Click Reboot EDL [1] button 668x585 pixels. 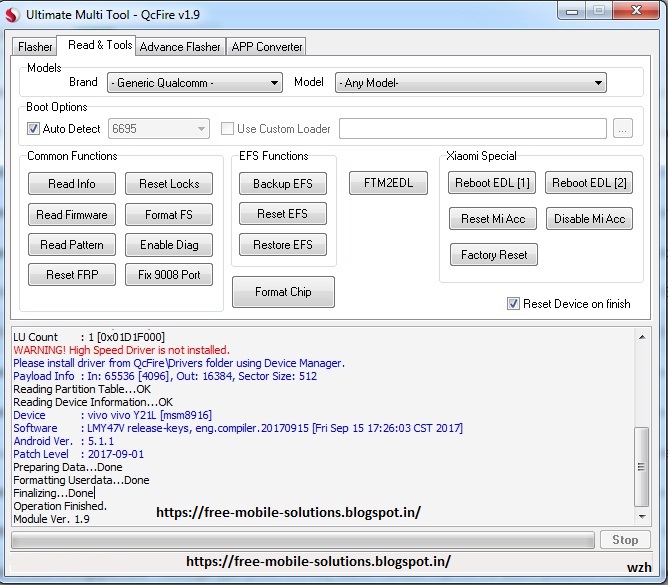click(x=492, y=183)
